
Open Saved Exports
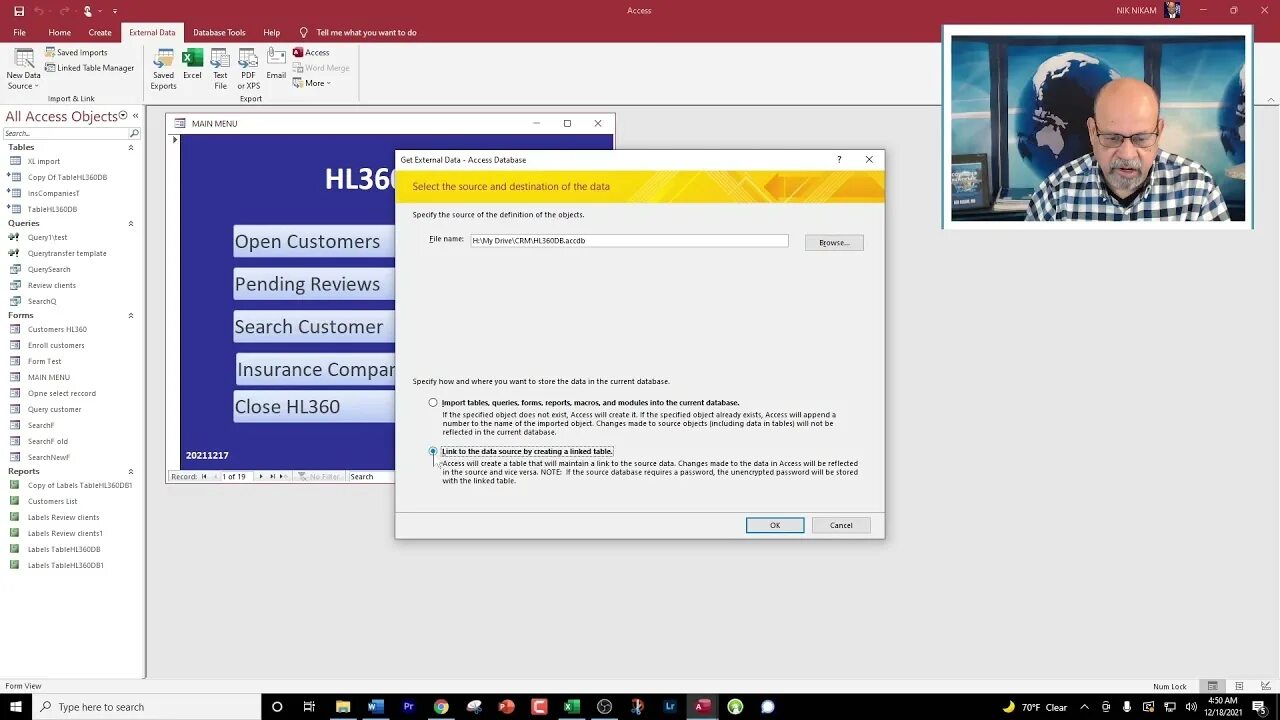click(x=163, y=68)
